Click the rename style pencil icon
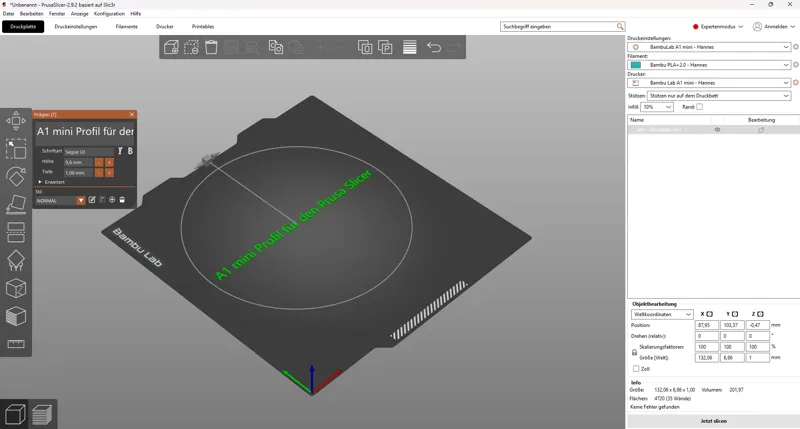Viewport: 800px width, 429px height. pos(92,200)
